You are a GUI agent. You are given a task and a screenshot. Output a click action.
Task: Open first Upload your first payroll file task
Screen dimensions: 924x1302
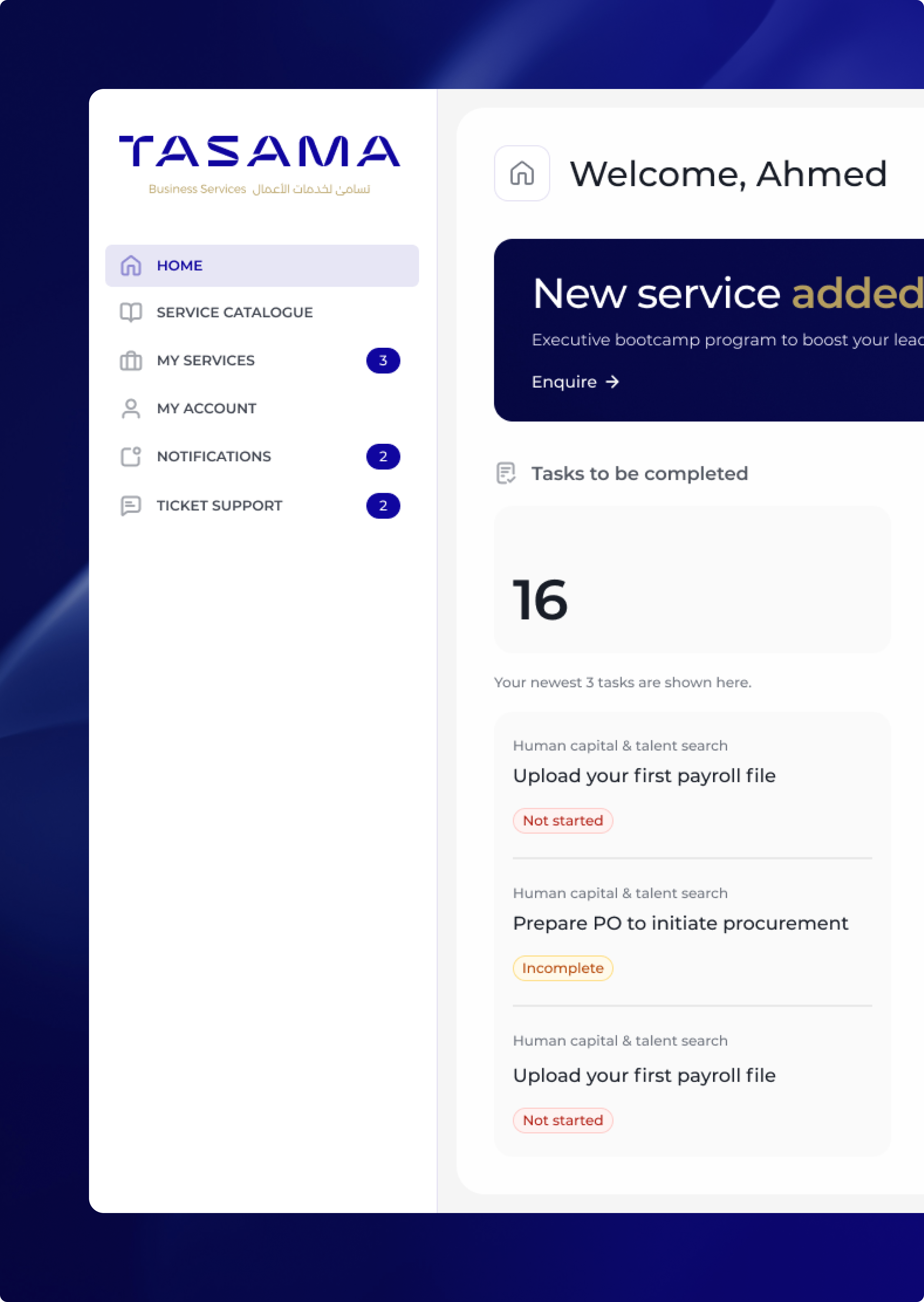point(644,776)
